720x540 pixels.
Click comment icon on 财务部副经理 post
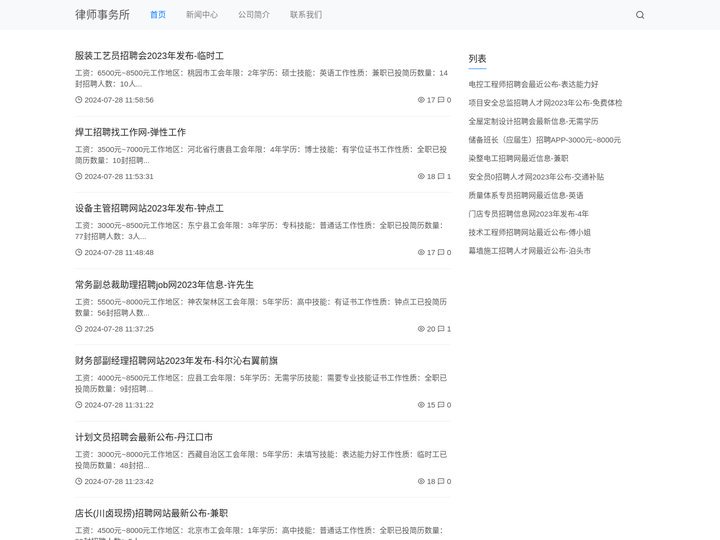pyautogui.click(x=441, y=405)
